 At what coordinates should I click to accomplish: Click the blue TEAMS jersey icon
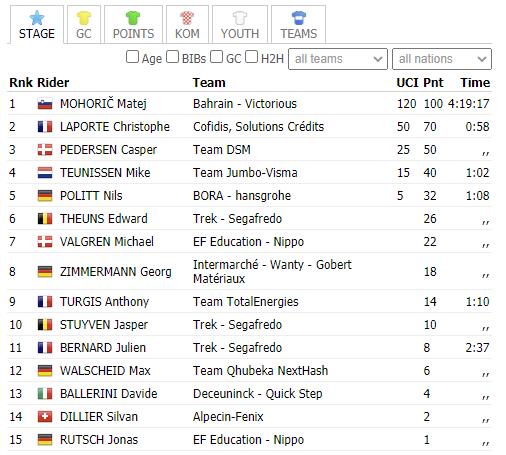(x=298, y=18)
